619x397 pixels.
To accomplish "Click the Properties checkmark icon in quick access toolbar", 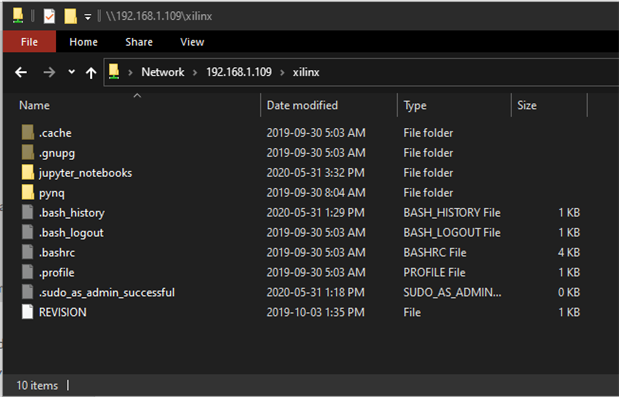I will pyautogui.click(x=49, y=16).
